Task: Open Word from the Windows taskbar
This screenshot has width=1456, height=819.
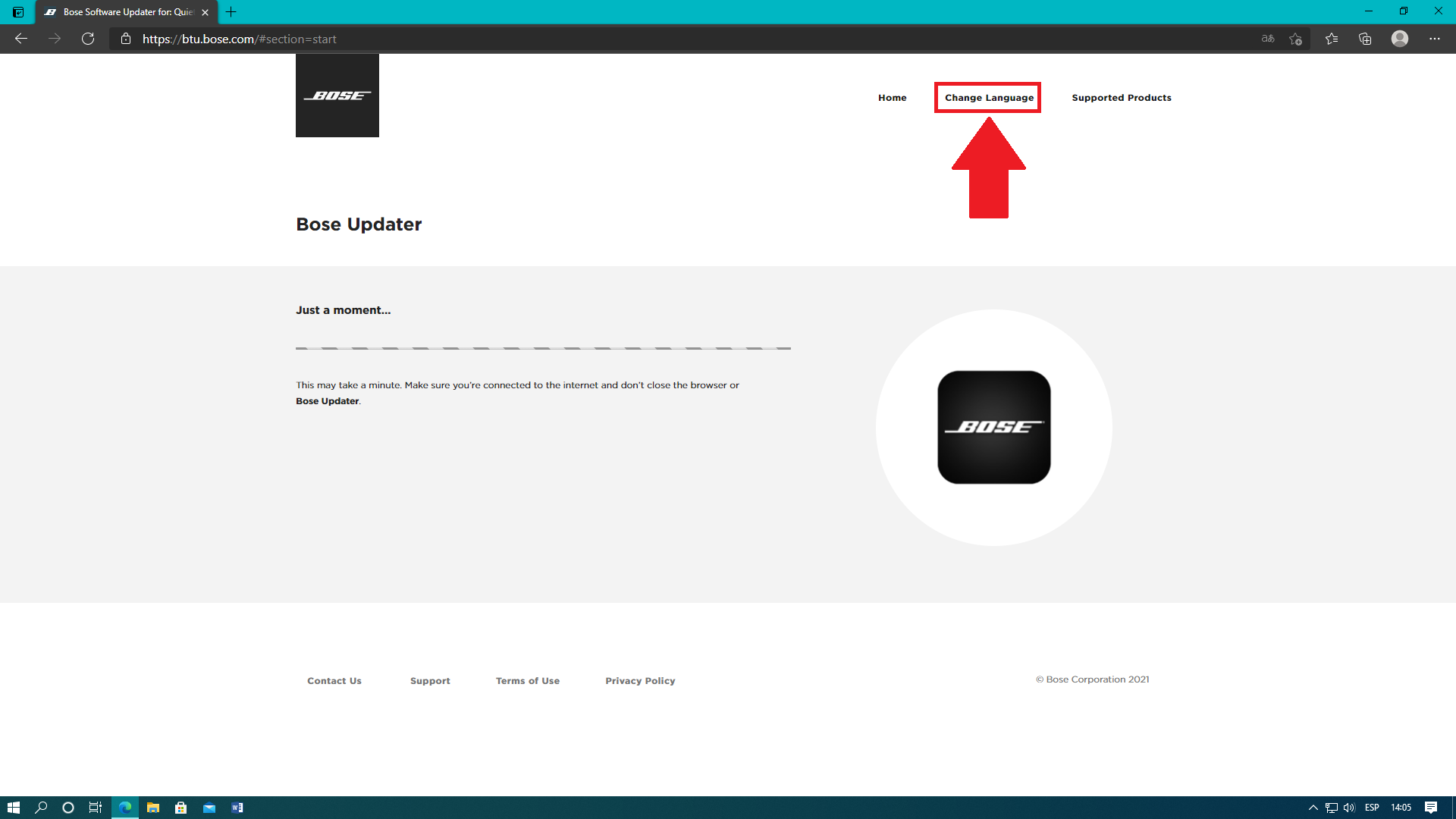Action: point(237,808)
